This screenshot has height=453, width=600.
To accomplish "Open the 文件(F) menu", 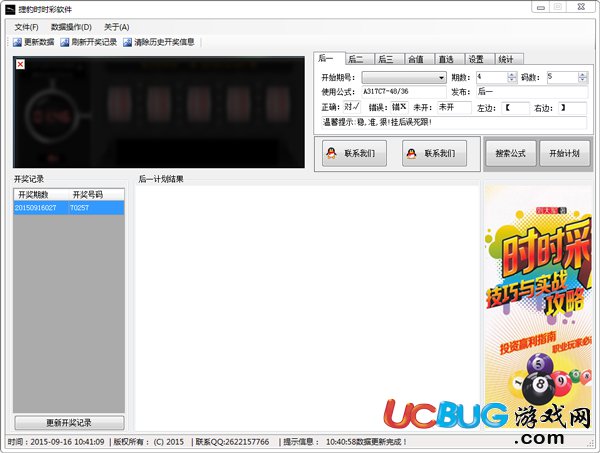I will pos(26,27).
